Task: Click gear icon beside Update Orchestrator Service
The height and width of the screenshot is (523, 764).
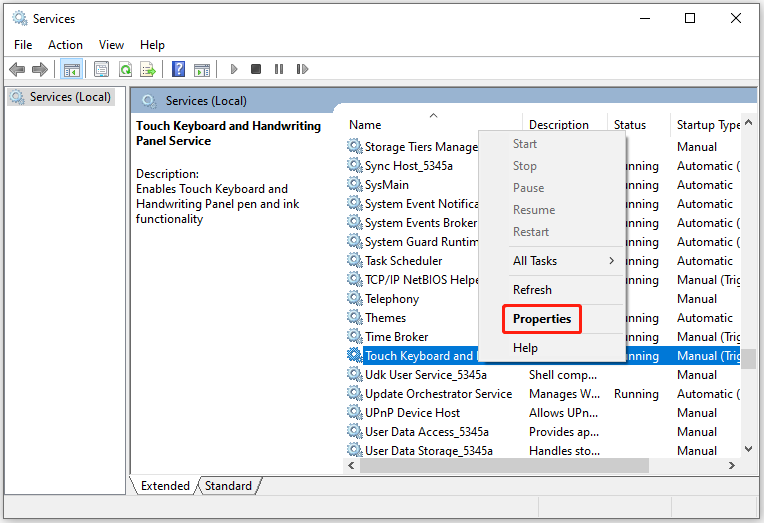Action: (x=355, y=393)
